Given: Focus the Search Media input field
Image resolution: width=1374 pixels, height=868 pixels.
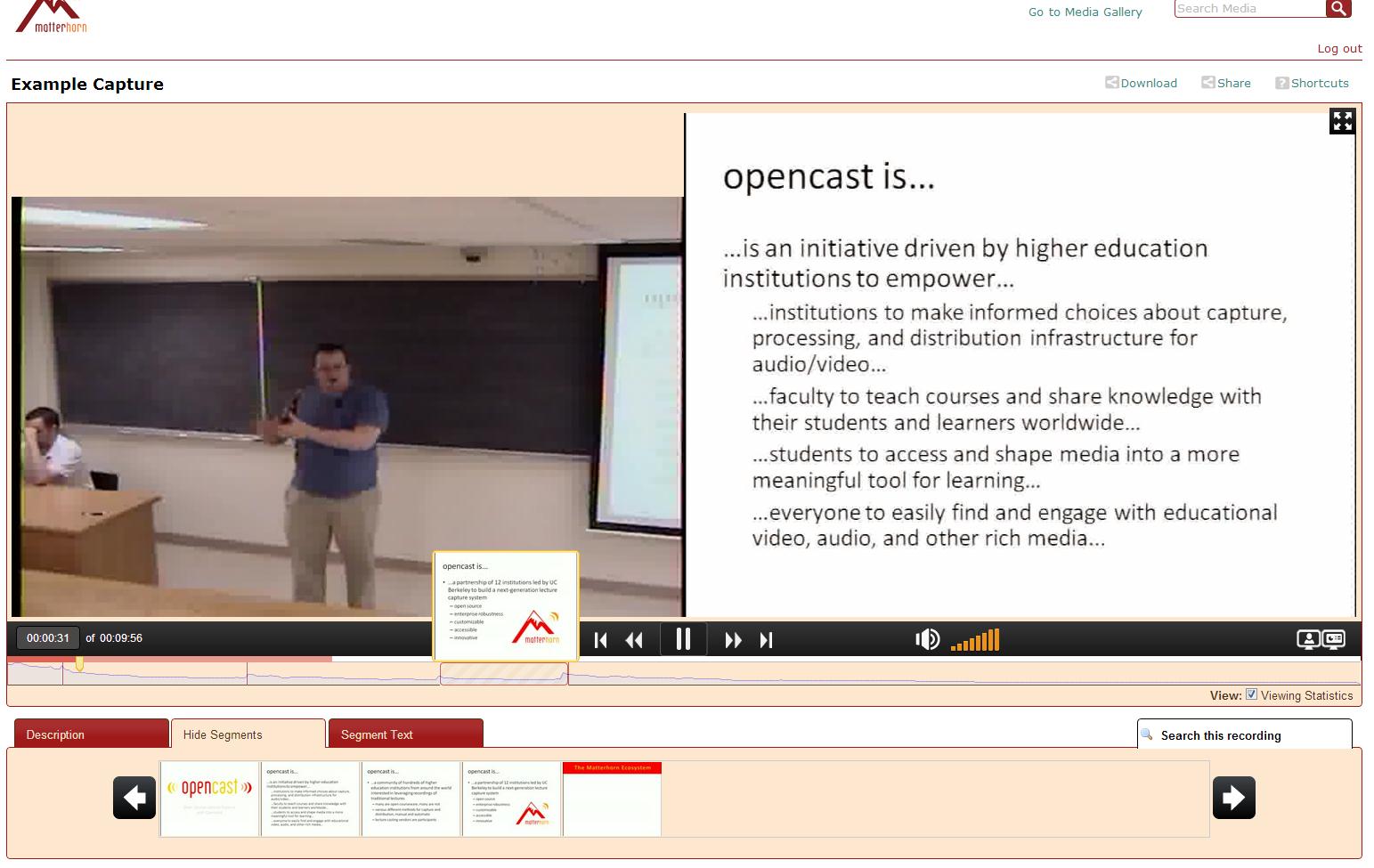Looking at the screenshot, I should 1250,8.
